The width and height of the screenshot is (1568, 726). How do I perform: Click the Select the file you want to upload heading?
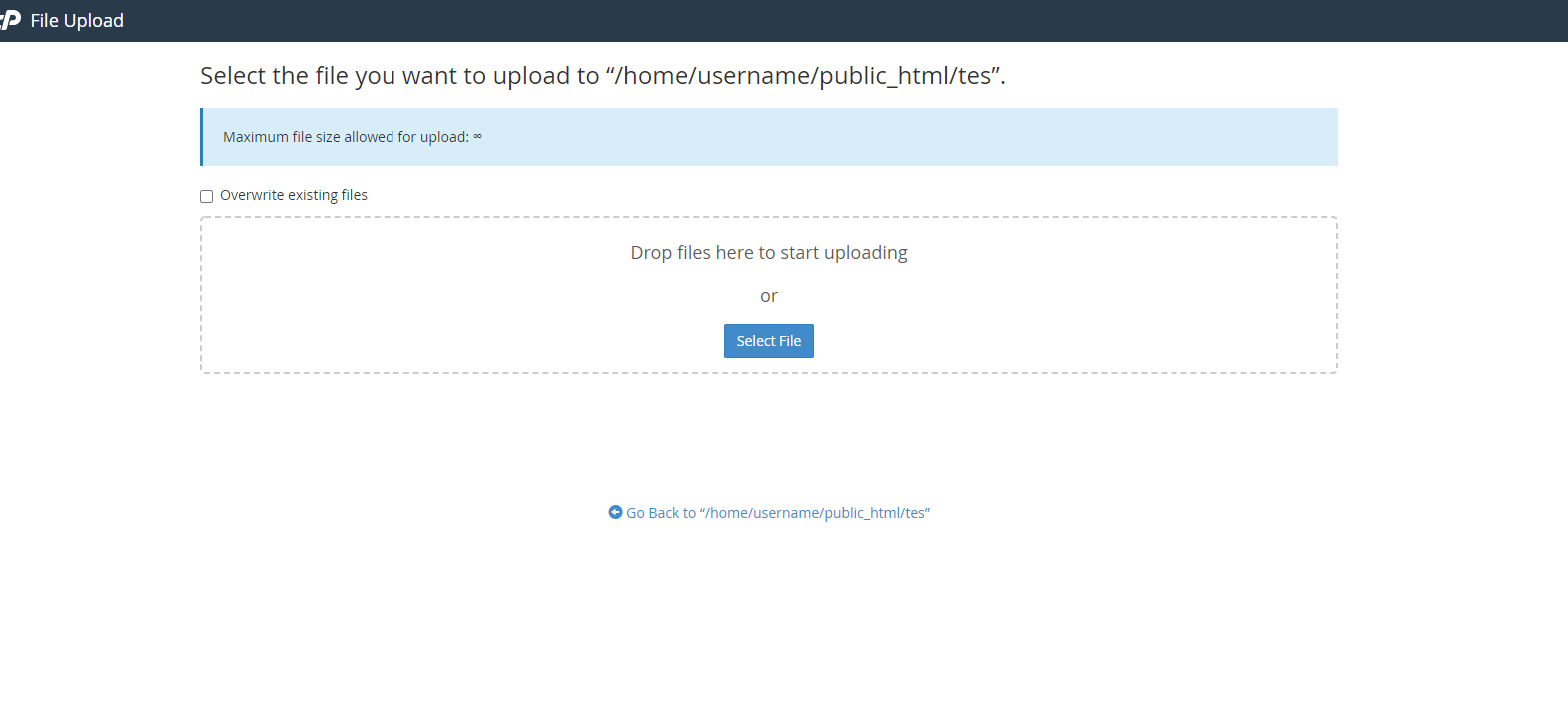coord(602,76)
